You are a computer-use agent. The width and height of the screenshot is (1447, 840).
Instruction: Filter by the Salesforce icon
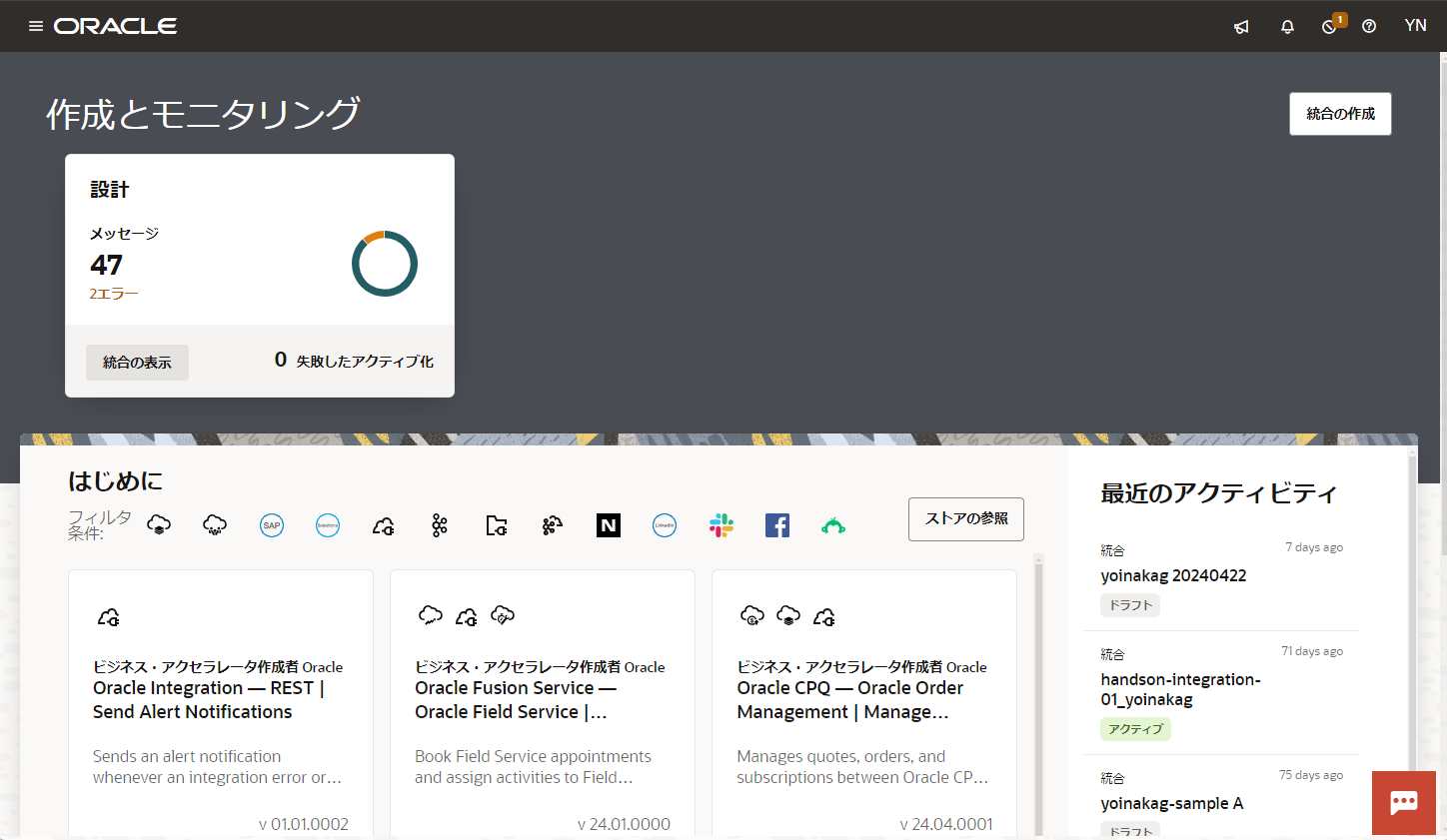pyautogui.click(x=328, y=525)
